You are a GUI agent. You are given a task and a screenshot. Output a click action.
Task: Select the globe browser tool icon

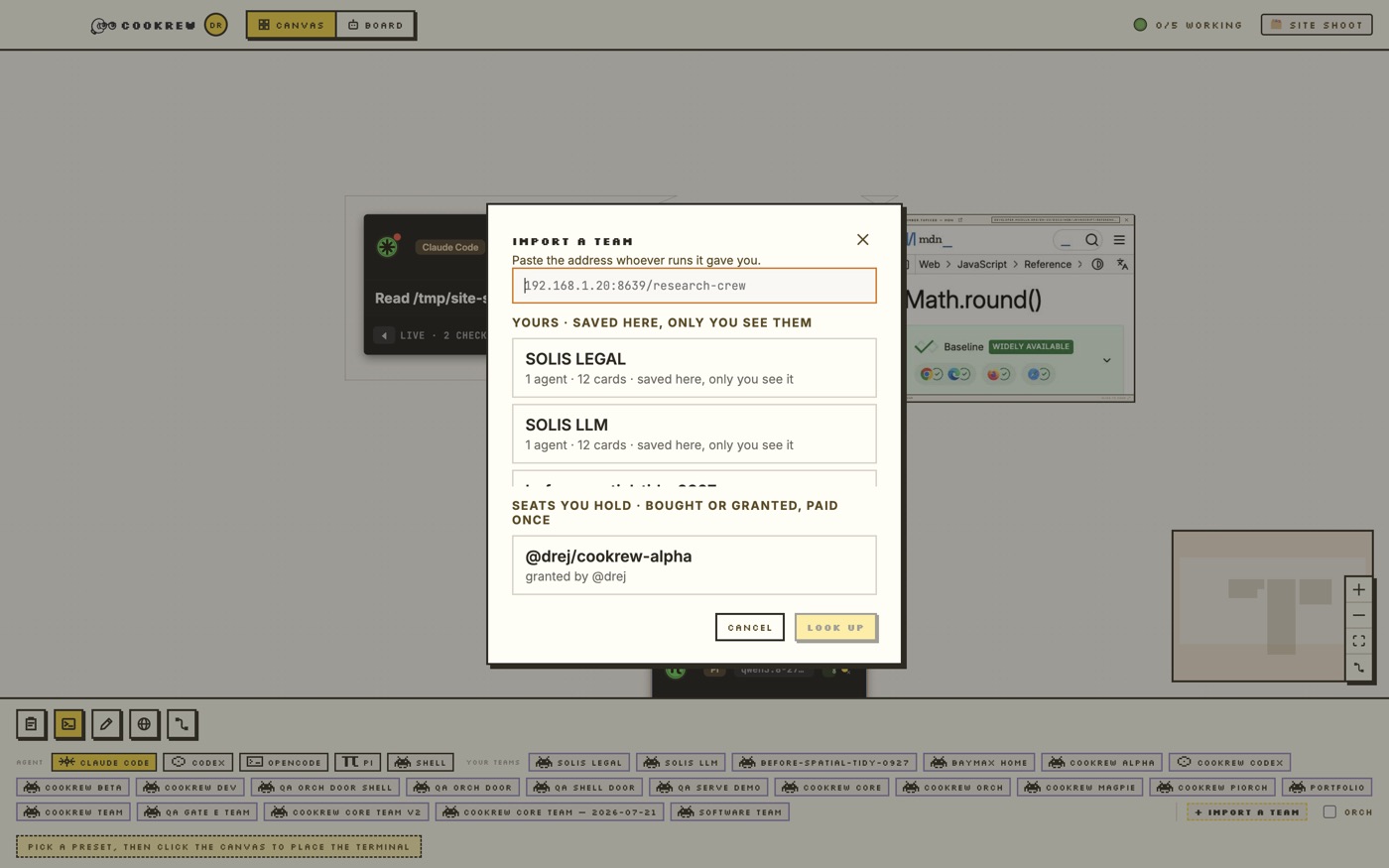[144, 724]
